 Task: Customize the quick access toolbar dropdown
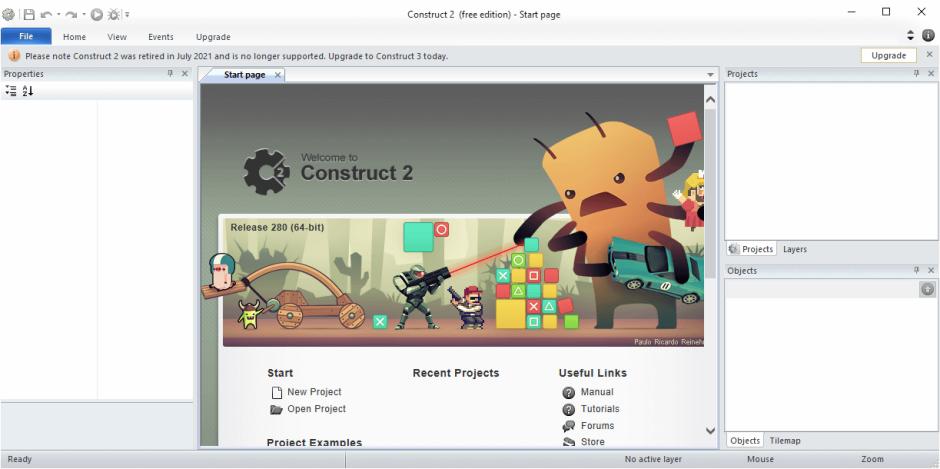click(127, 14)
